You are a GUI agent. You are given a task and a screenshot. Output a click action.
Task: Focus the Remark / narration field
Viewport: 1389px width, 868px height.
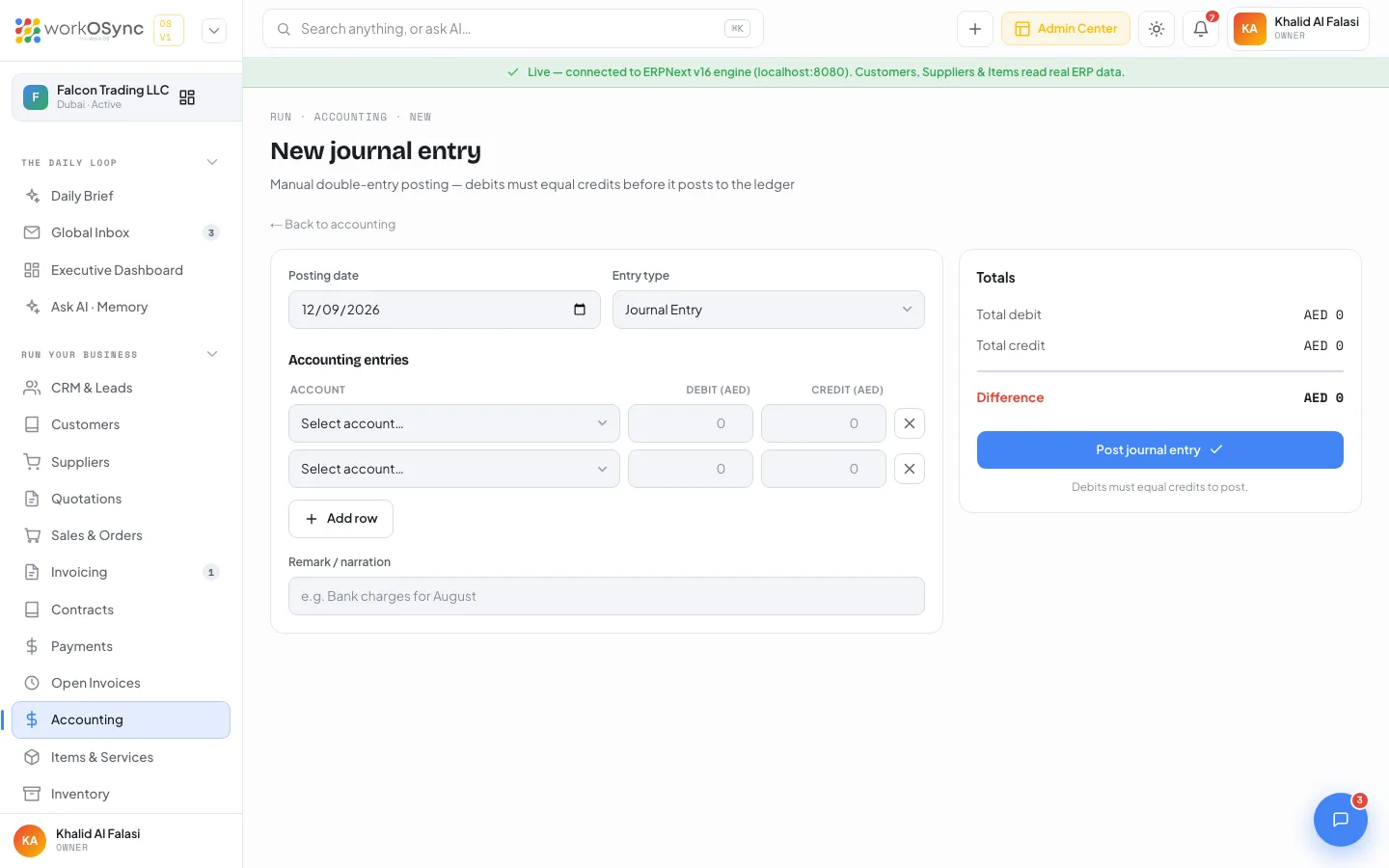point(607,596)
